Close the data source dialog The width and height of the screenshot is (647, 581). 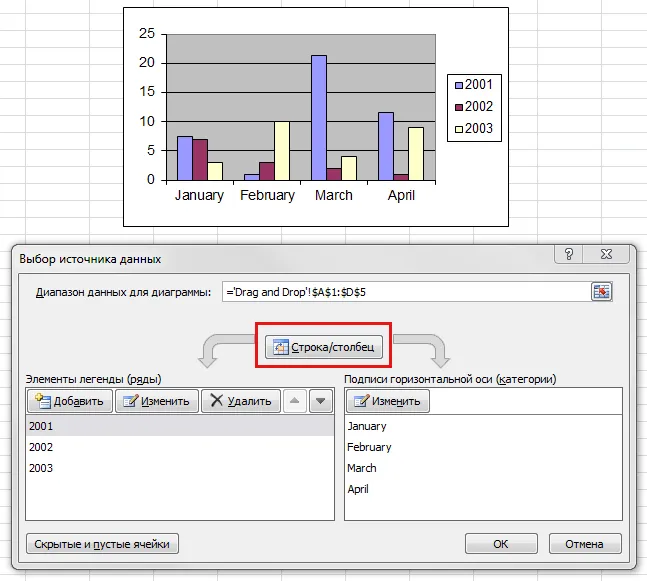click(606, 254)
